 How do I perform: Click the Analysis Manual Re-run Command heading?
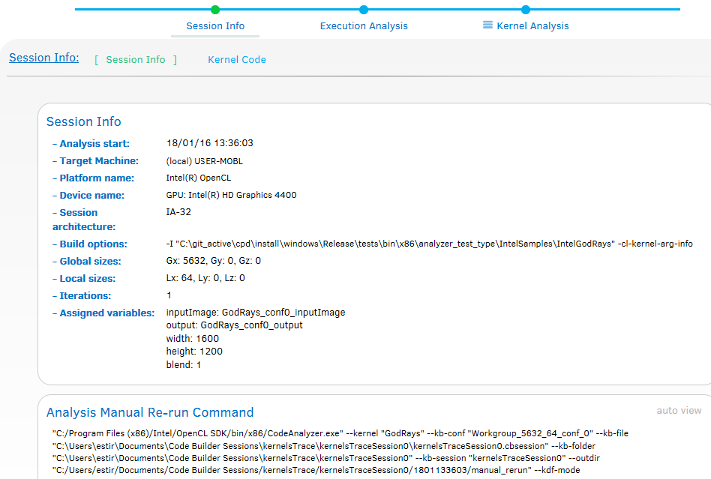point(150,412)
